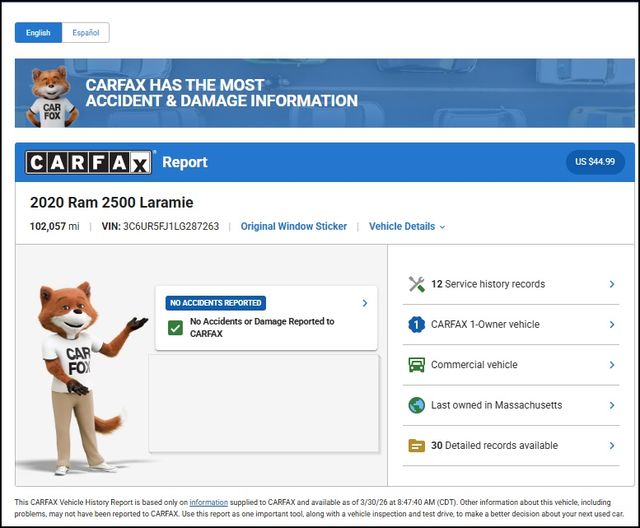This screenshot has width=640, height=528.
Task: Click the CARFAX logo in report header
Action: [x=89, y=162]
